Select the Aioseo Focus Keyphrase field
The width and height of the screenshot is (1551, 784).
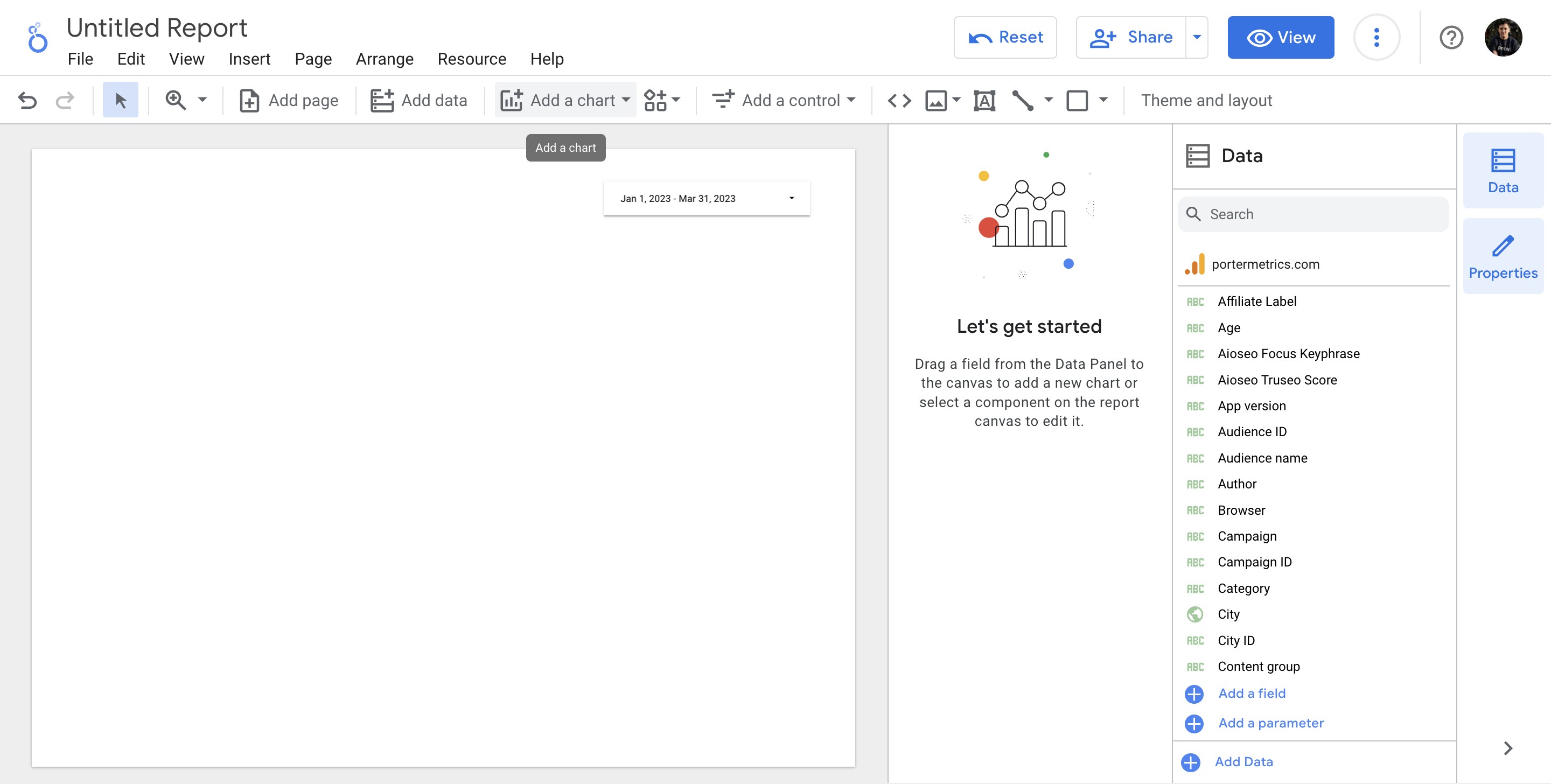tap(1288, 353)
